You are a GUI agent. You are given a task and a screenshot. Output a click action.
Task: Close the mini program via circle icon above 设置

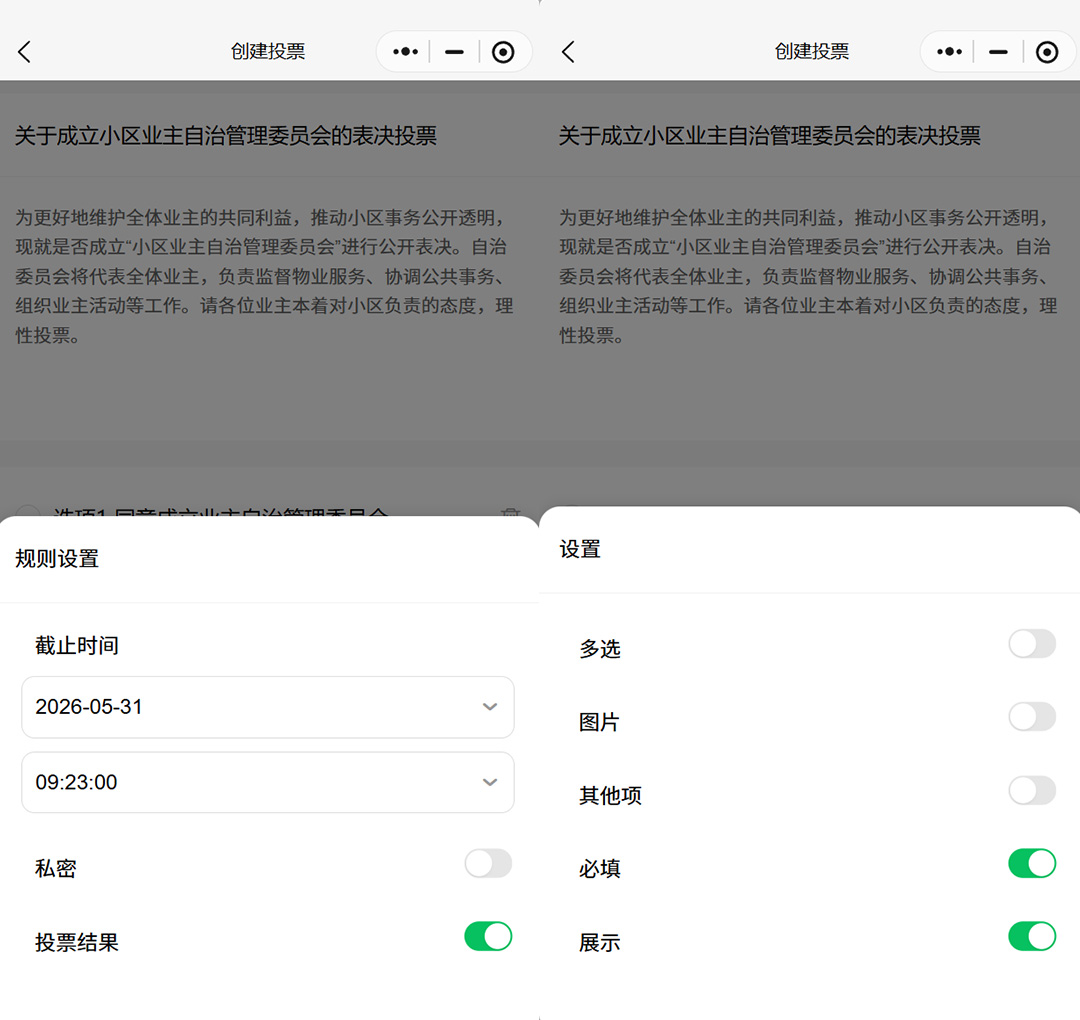[x=1047, y=52]
